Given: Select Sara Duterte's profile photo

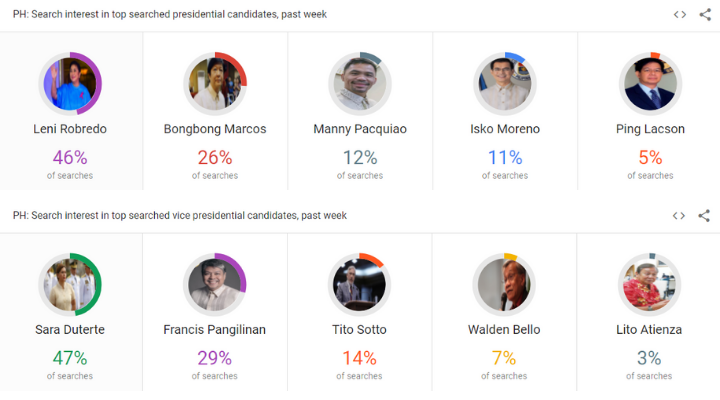Looking at the screenshot, I should tap(70, 284).
